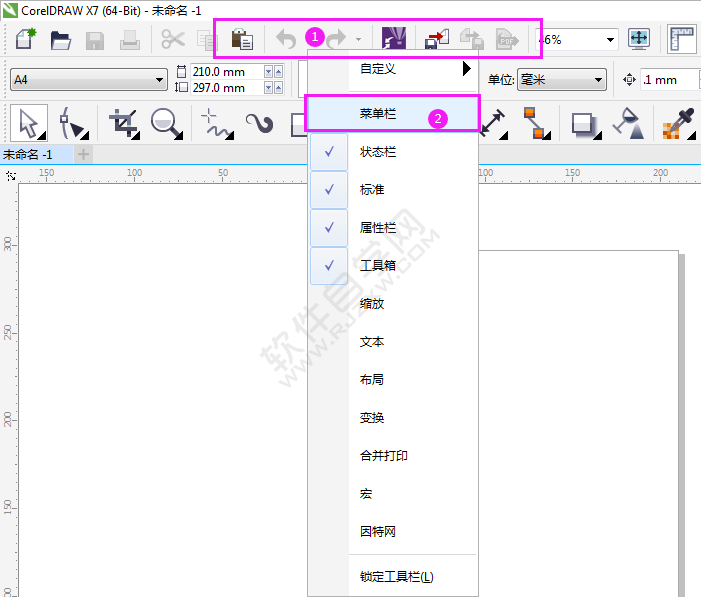Screen dimensions: 701x597
Task: Click the page width field 210.0 mm
Action: click(227, 72)
